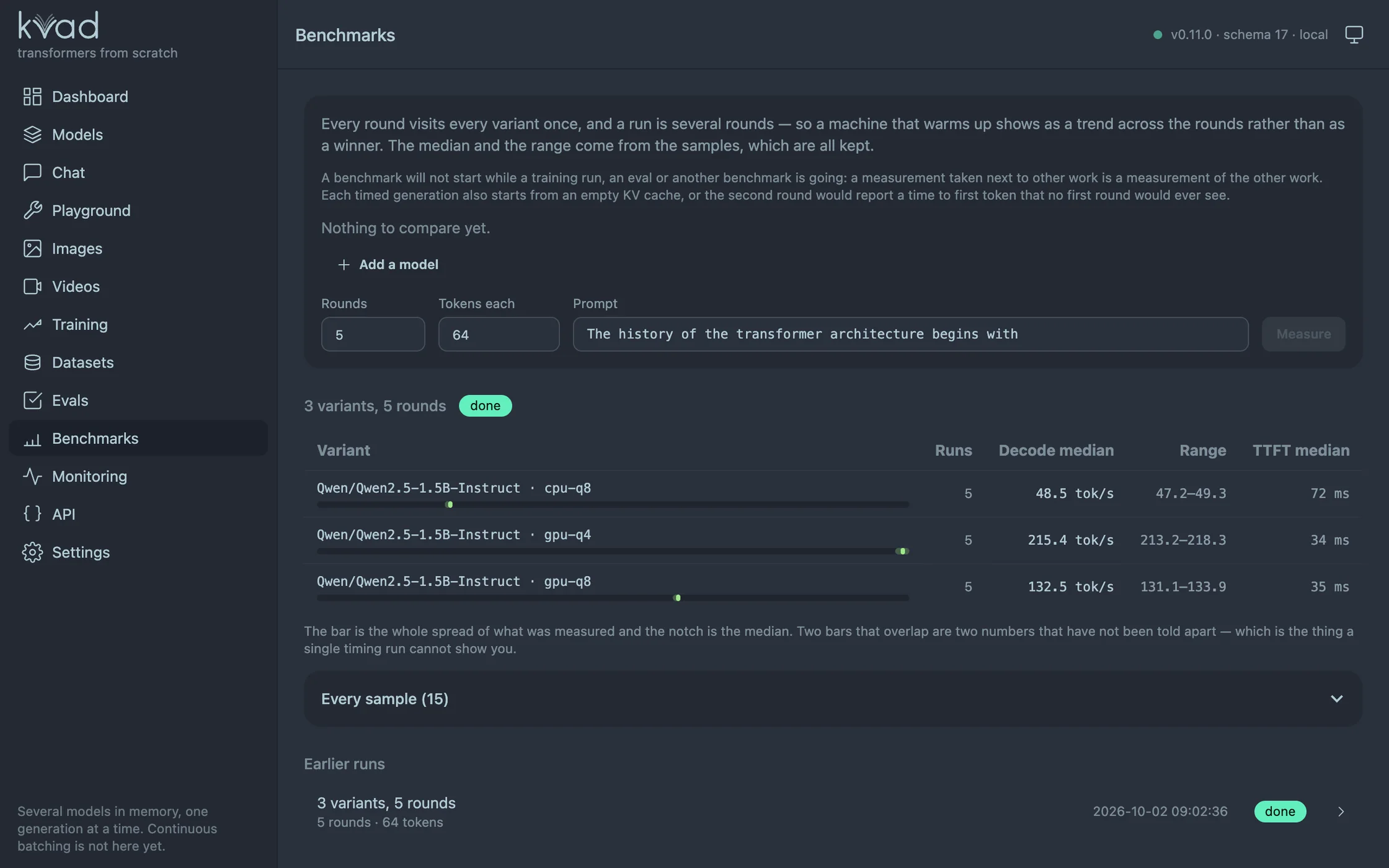Click the 48.5 tok/s value
1389x868 pixels.
click(x=1075, y=494)
